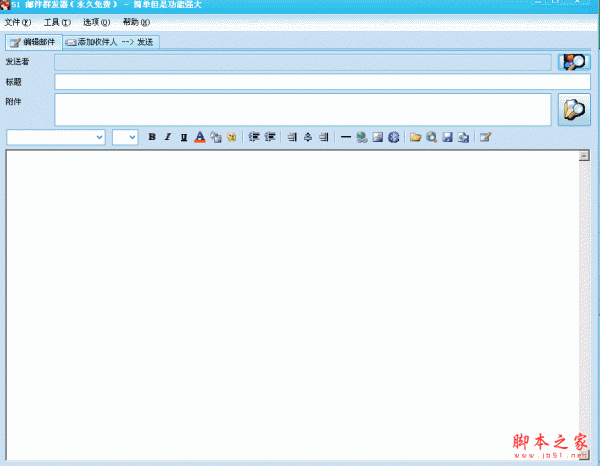
Task: Click the editor scrollbar up arrow
Action: [584, 156]
